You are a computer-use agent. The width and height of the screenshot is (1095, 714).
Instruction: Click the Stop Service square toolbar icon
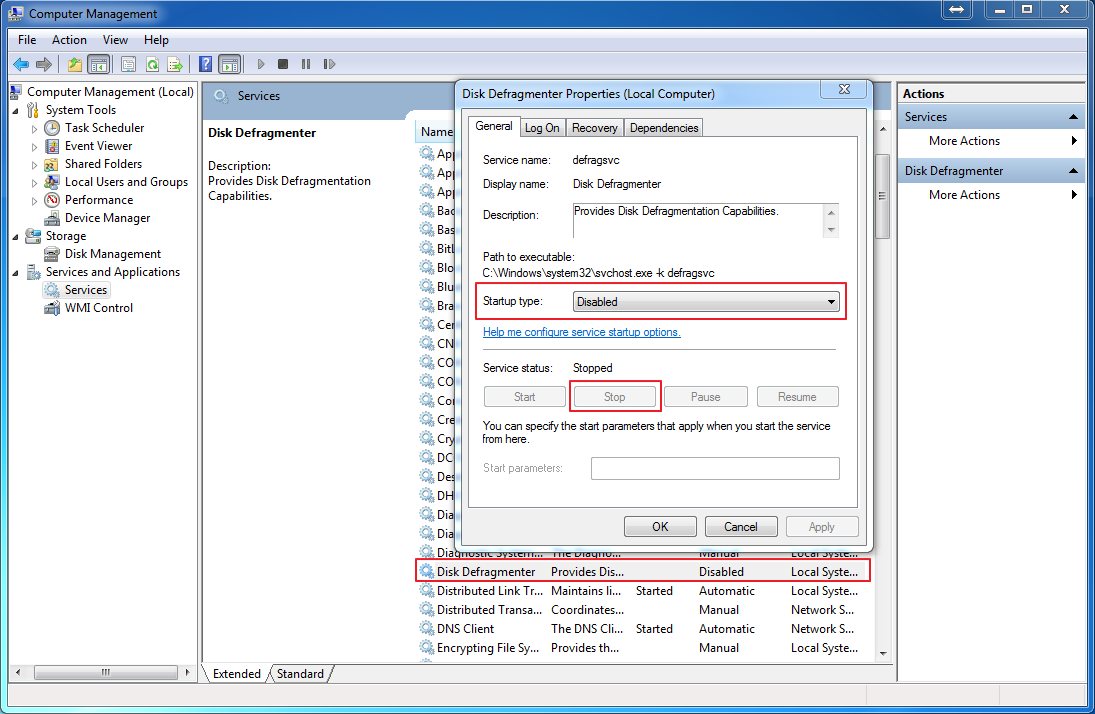(x=283, y=64)
